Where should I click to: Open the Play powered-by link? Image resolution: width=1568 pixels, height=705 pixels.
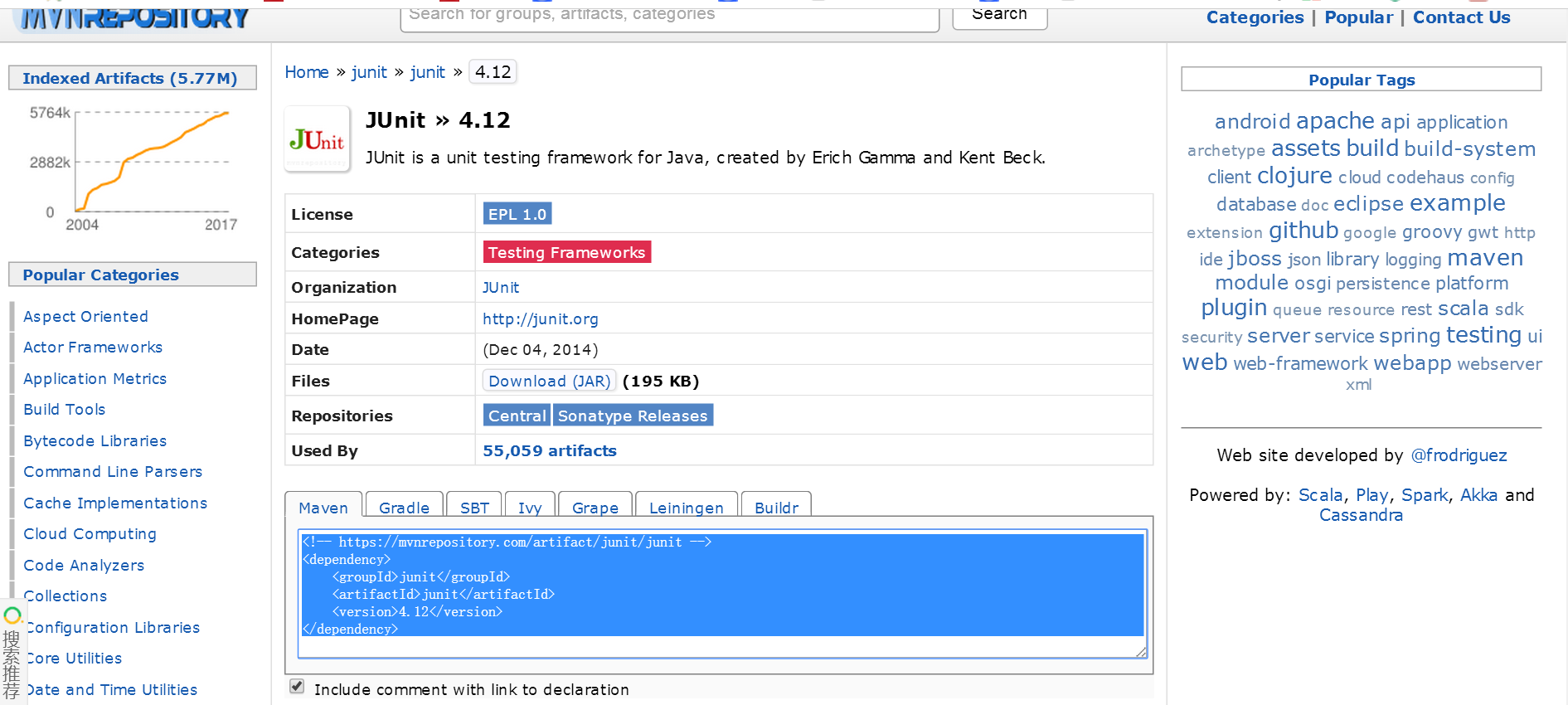click(x=1371, y=495)
